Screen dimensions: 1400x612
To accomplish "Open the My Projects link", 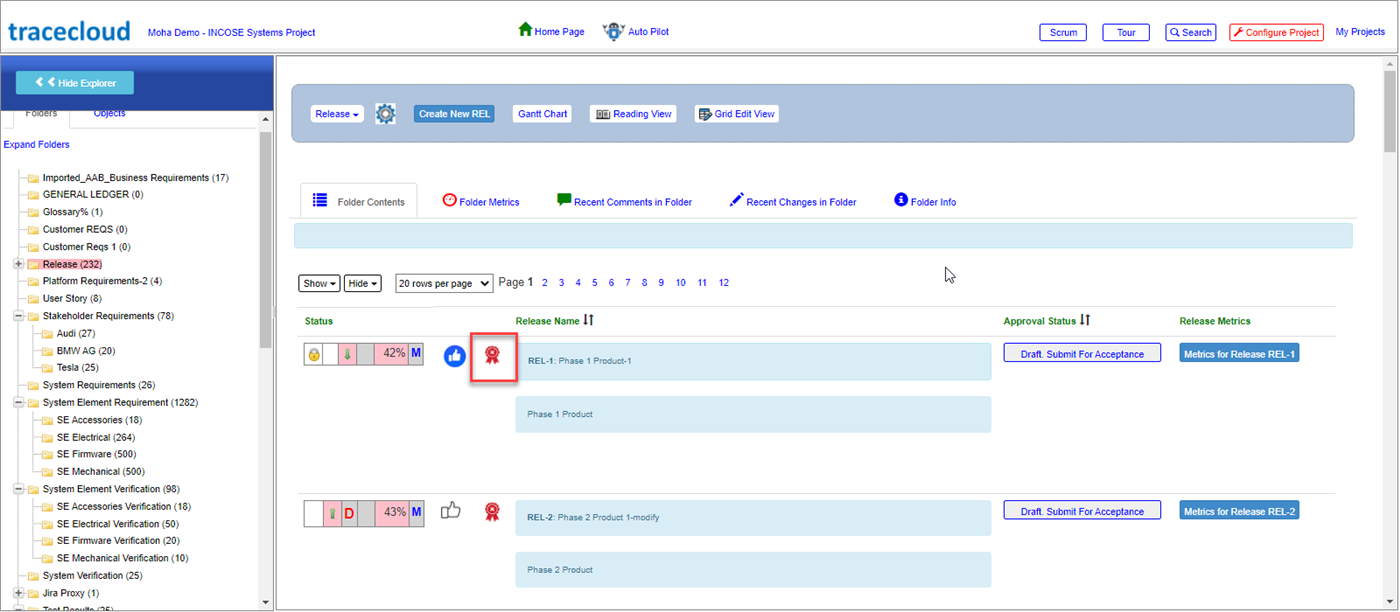I will [x=1360, y=32].
